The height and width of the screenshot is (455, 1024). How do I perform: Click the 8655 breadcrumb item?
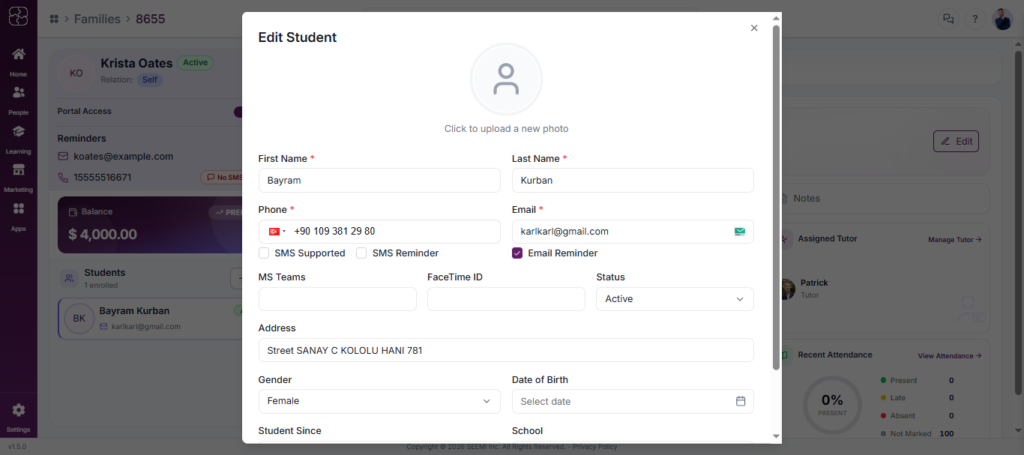pyautogui.click(x=150, y=19)
